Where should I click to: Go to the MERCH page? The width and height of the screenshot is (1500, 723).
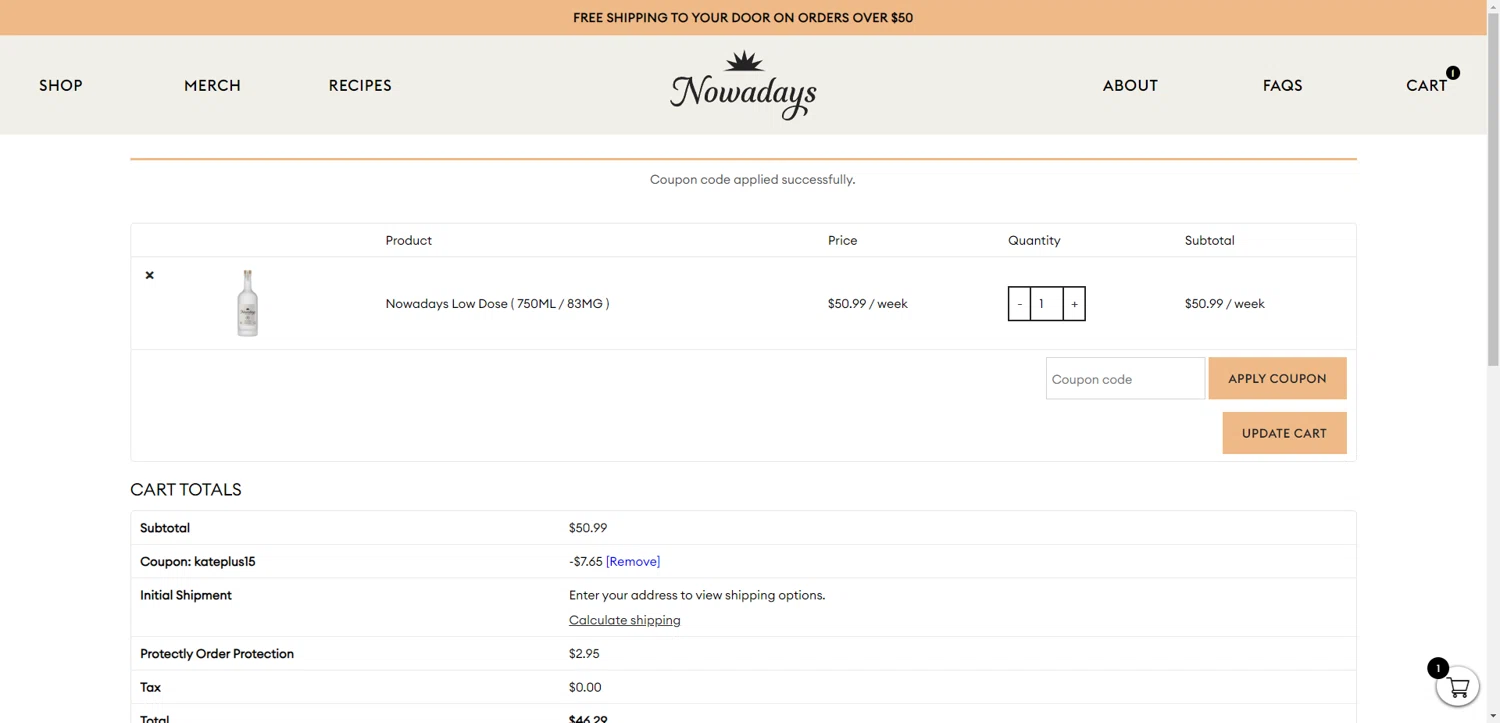pyautogui.click(x=212, y=86)
